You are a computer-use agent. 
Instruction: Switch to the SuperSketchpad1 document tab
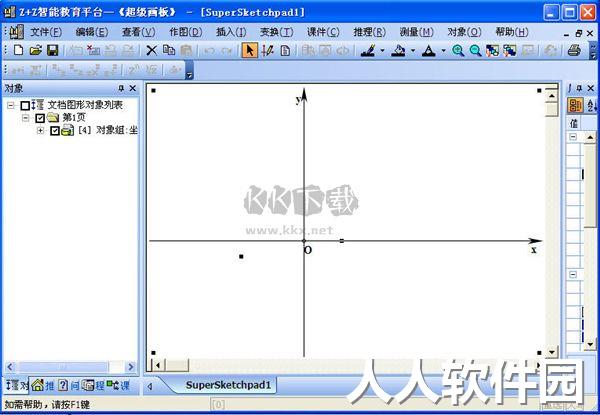coord(228,385)
